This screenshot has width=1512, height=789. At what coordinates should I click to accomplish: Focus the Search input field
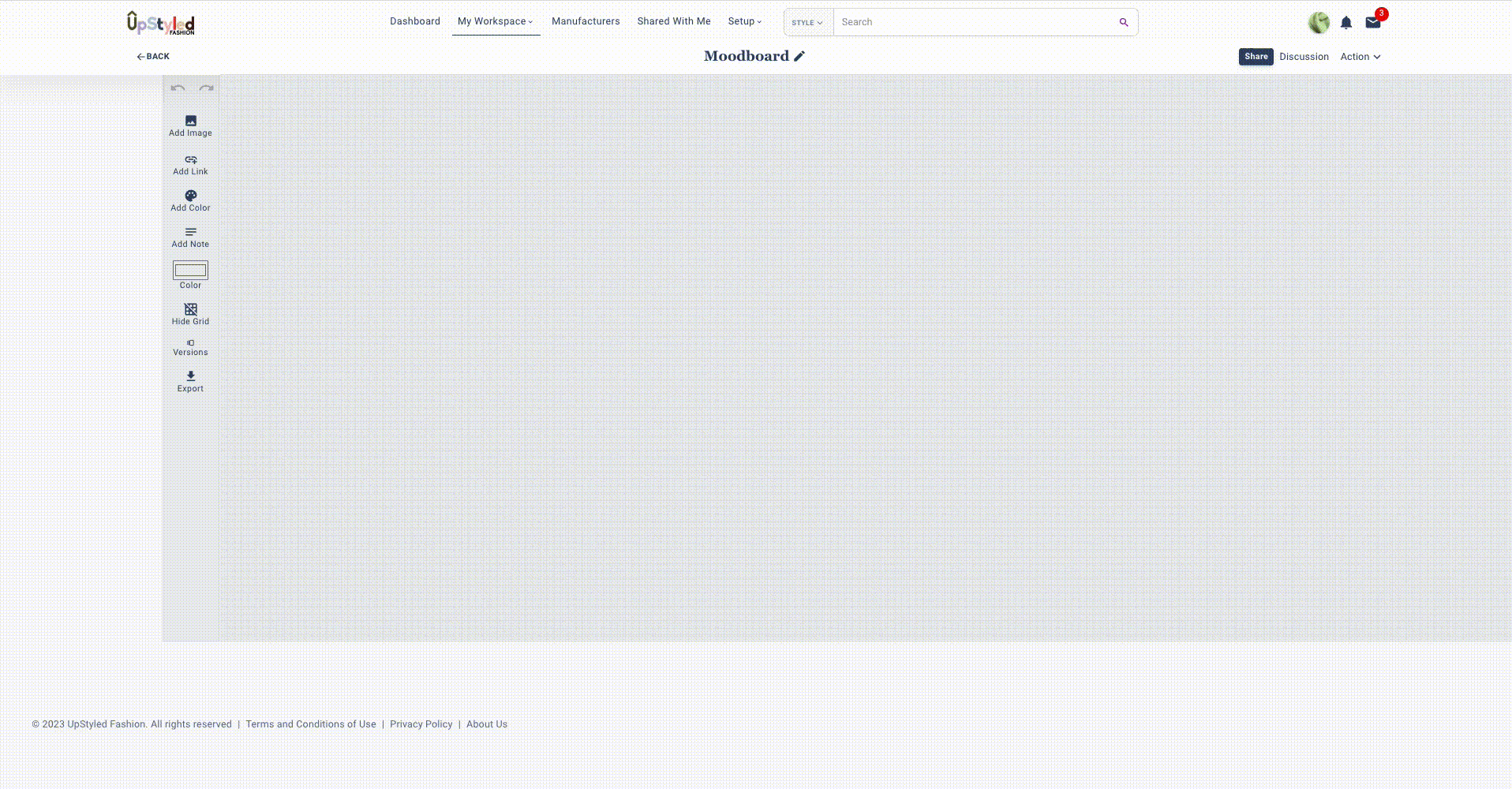click(975, 22)
